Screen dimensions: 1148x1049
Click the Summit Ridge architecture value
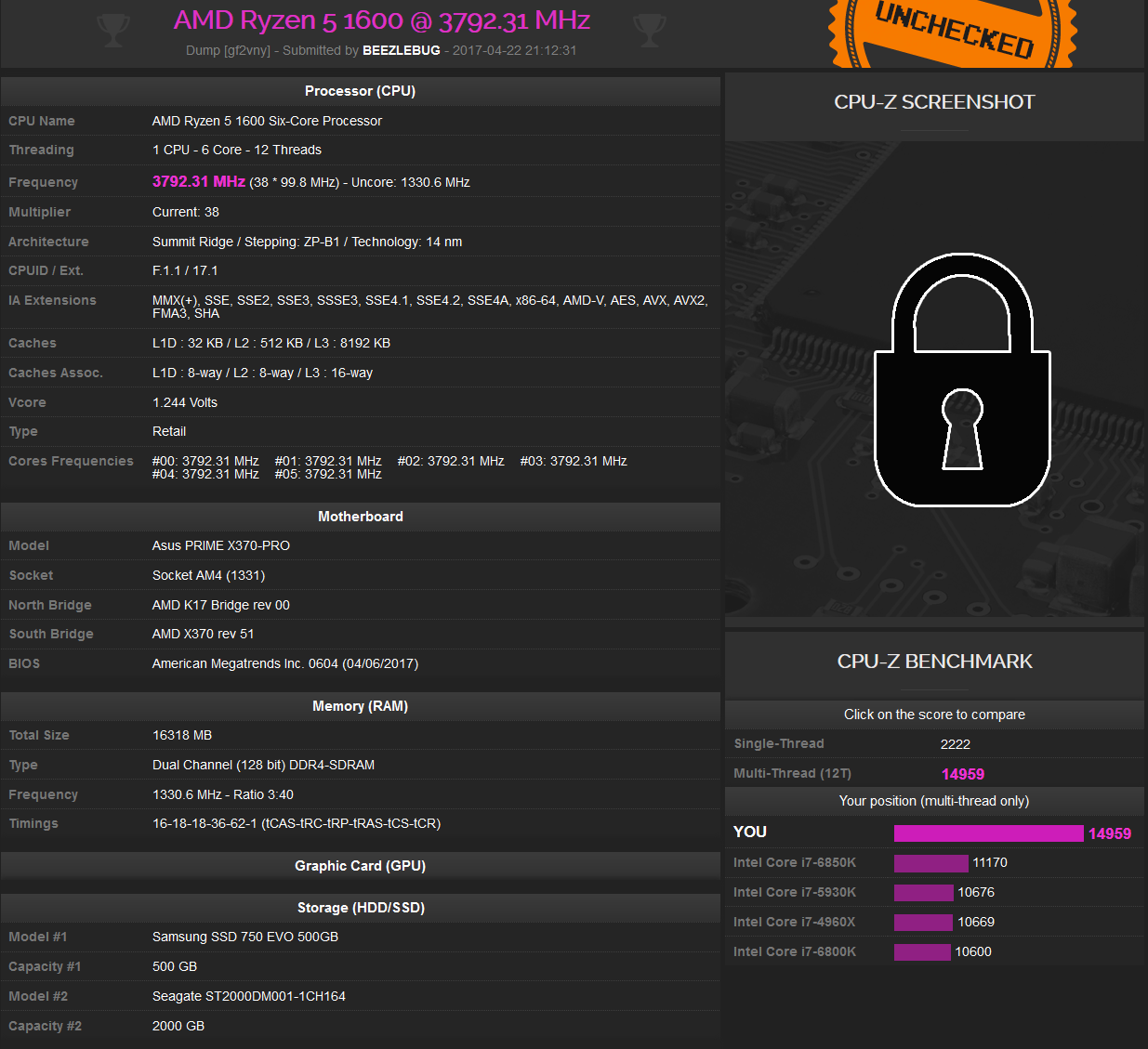point(307,242)
